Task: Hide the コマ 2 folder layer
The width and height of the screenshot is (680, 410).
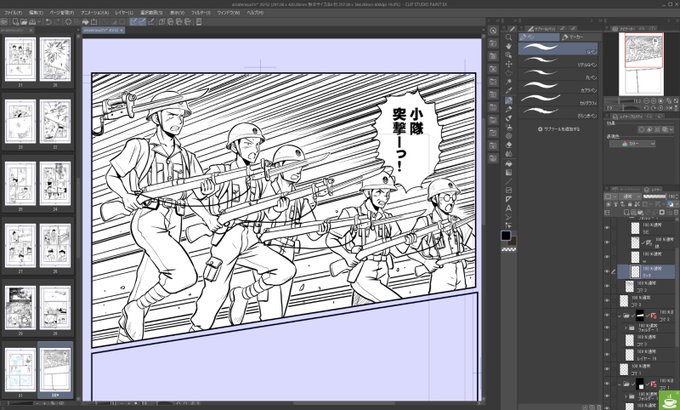Action: (607, 315)
